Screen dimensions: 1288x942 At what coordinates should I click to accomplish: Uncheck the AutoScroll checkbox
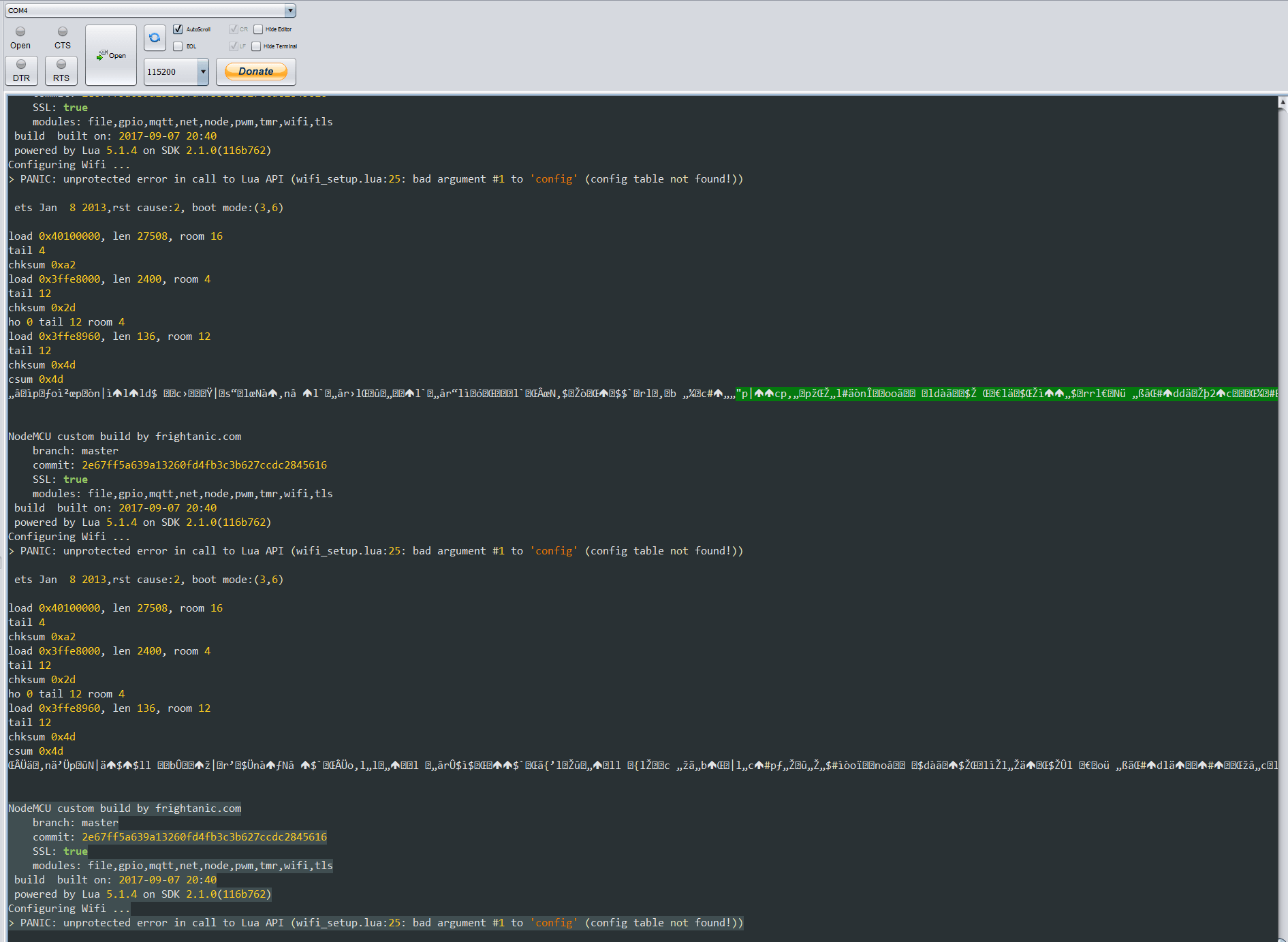[178, 29]
